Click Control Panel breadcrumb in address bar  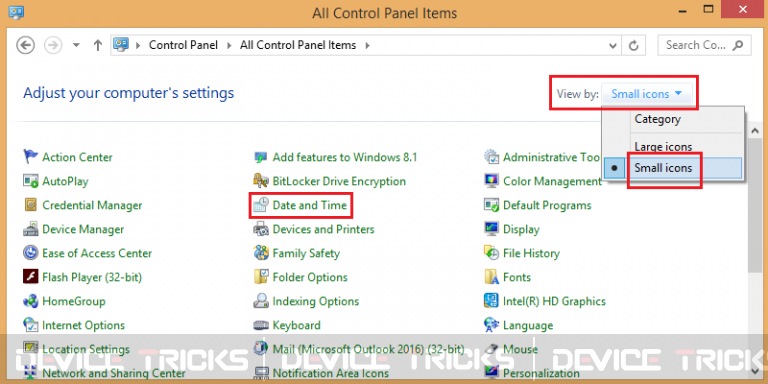pyautogui.click(x=184, y=45)
